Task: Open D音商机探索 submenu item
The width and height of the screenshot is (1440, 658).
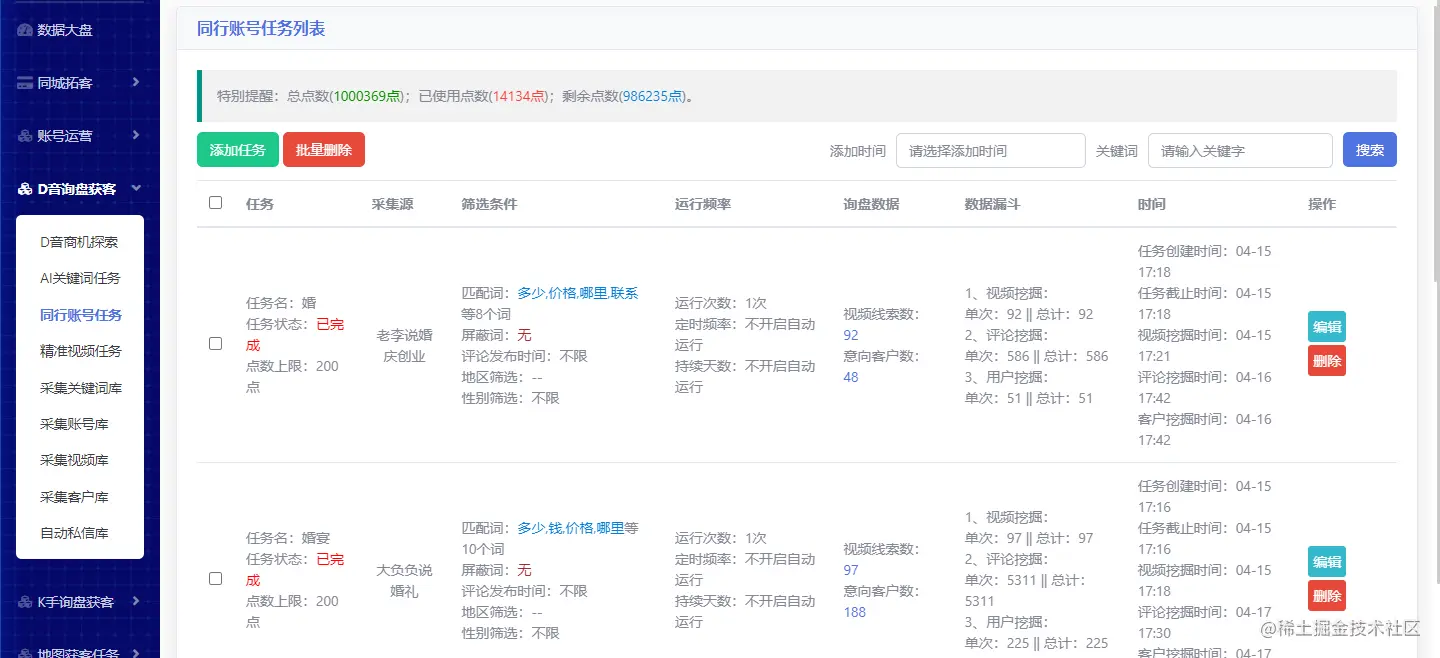Action: tap(79, 242)
